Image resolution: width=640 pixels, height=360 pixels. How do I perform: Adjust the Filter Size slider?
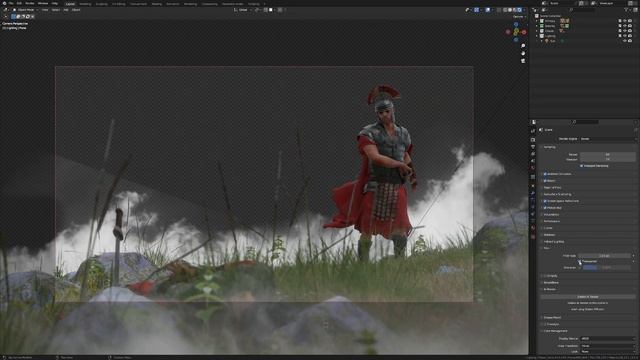[x=604, y=256]
